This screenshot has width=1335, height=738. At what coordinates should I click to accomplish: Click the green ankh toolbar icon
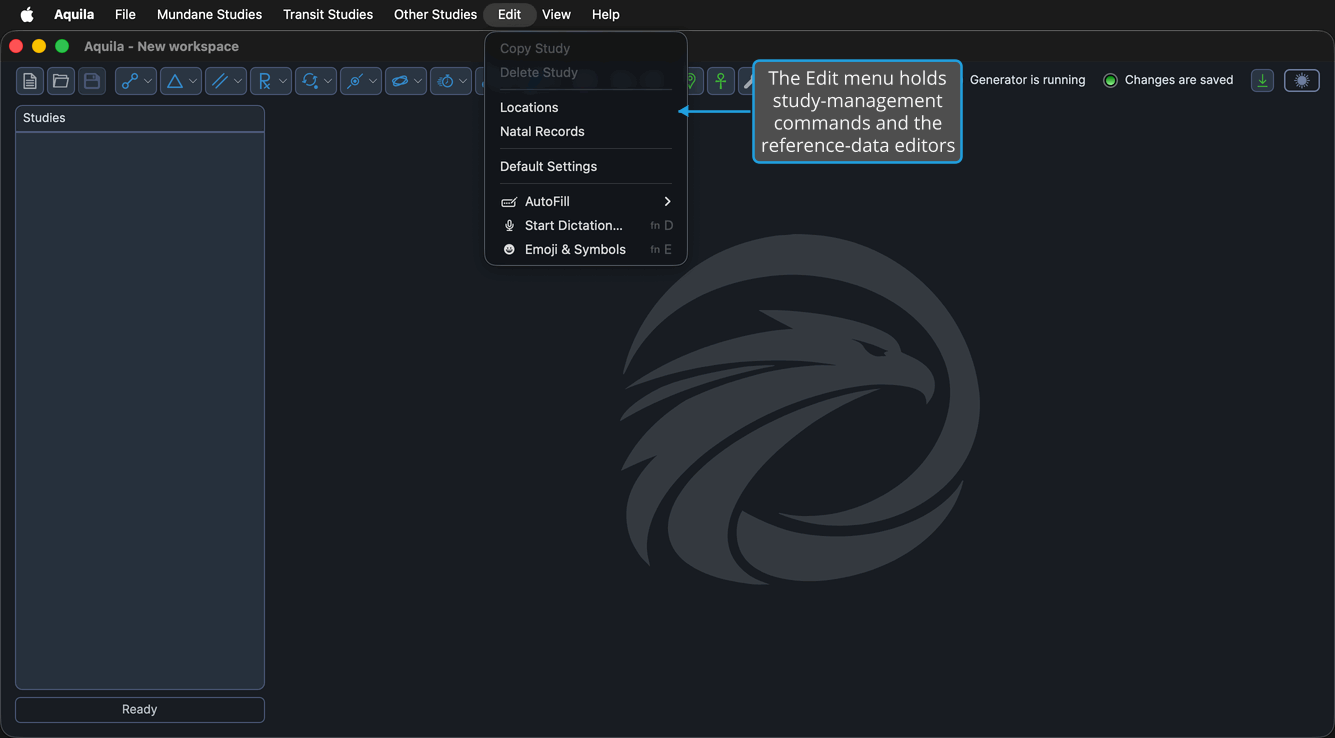click(x=721, y=81)
